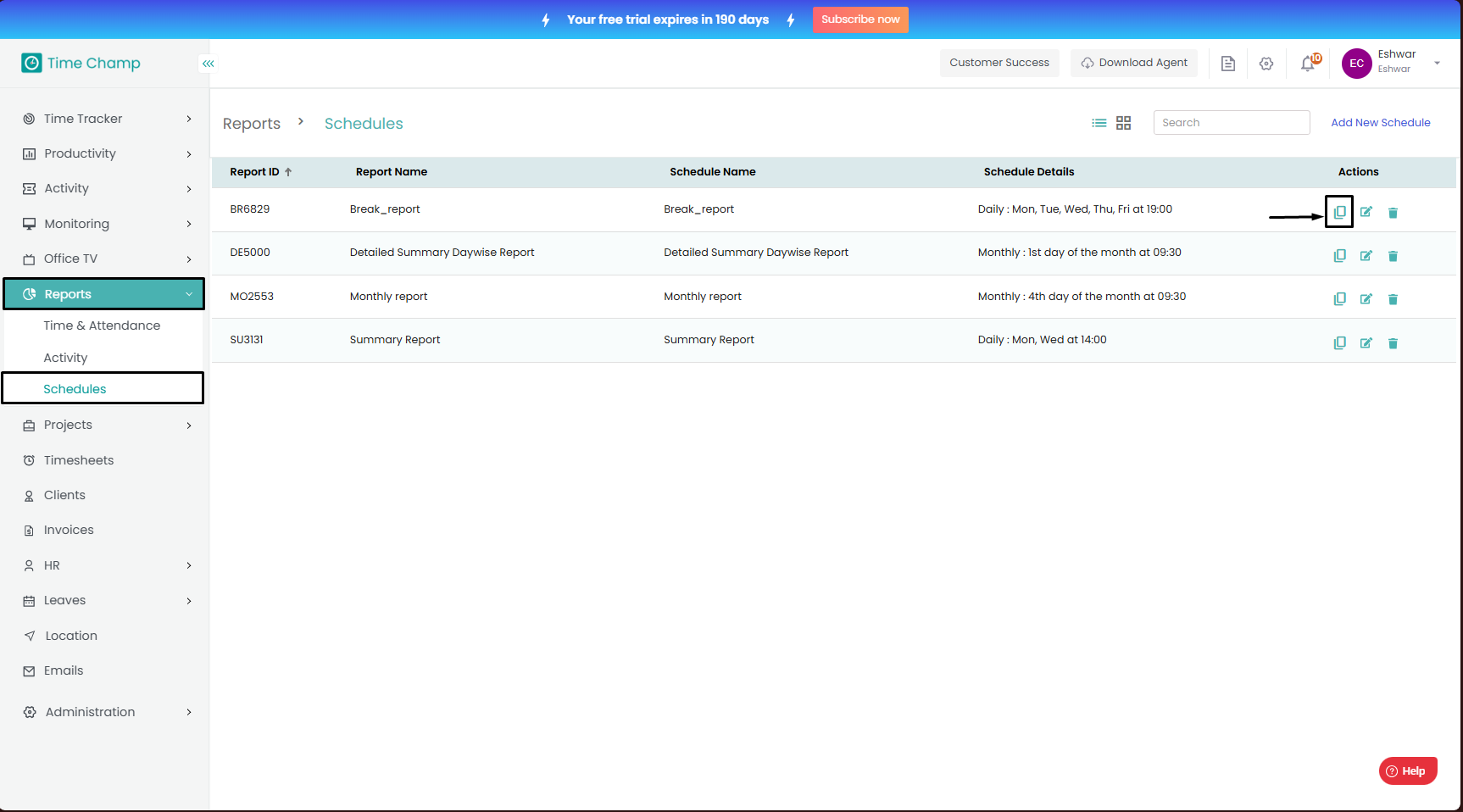Click the Schedule Details column header
This screenshot has height=812, width=1463.
1029,172
